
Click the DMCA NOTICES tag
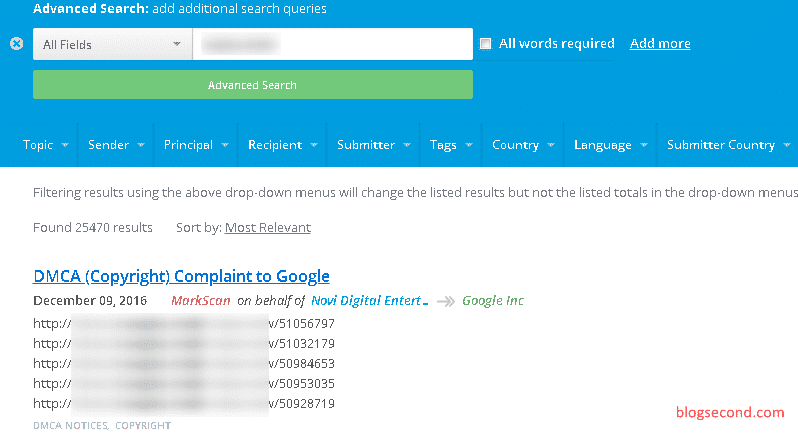pos(70,426)
